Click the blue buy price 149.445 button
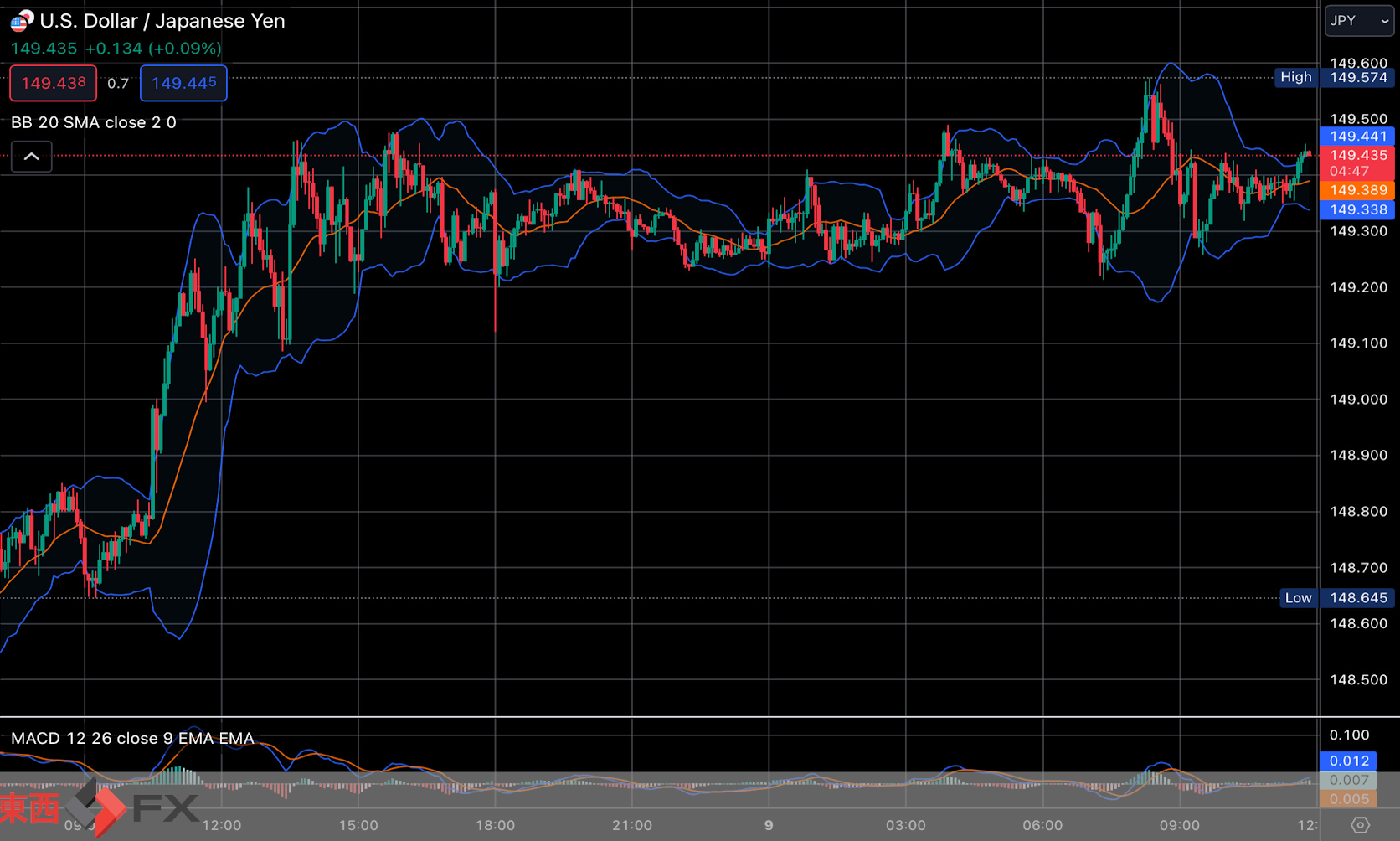 183,83
